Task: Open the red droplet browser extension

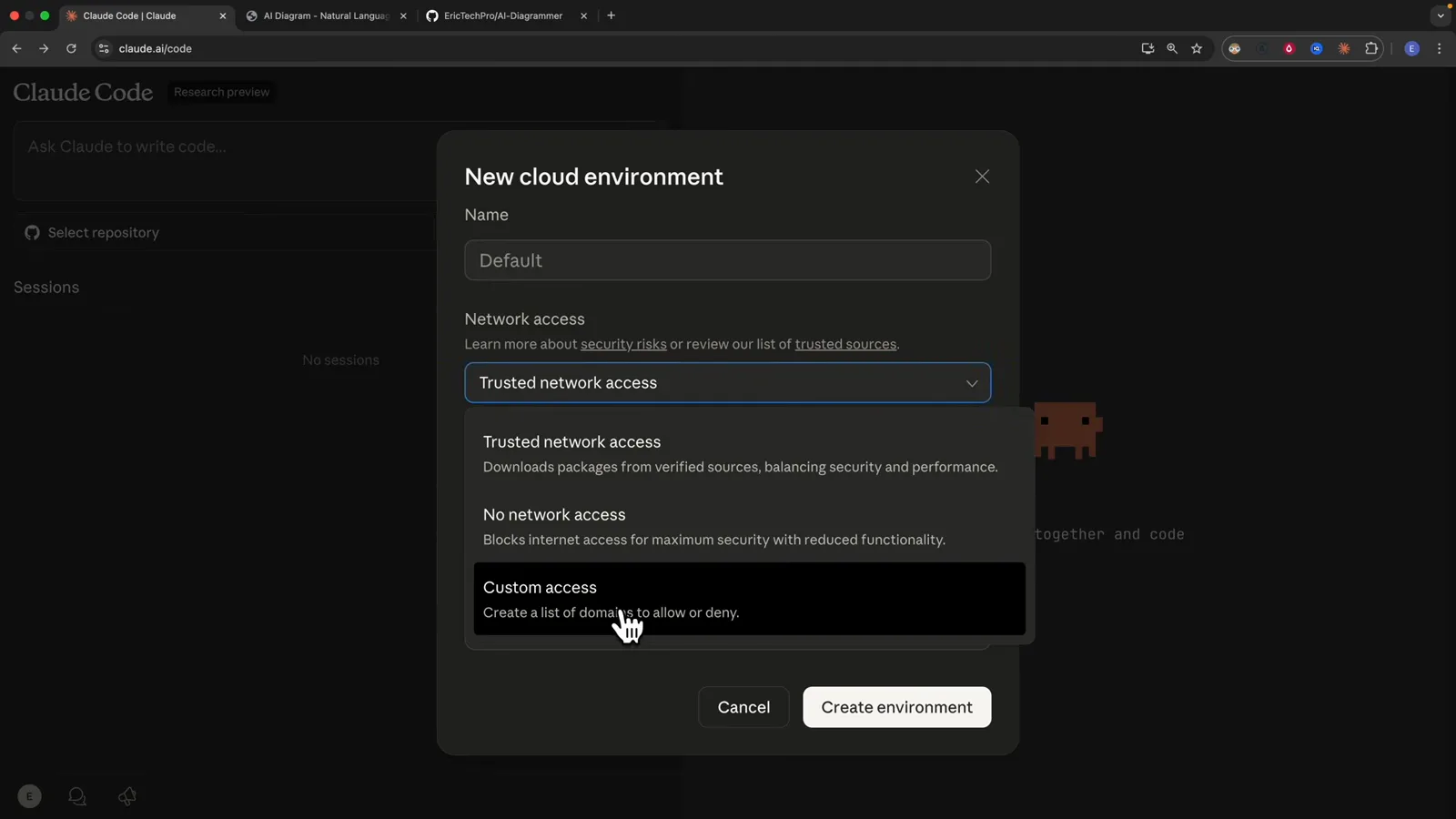Action: (1289, 48)
